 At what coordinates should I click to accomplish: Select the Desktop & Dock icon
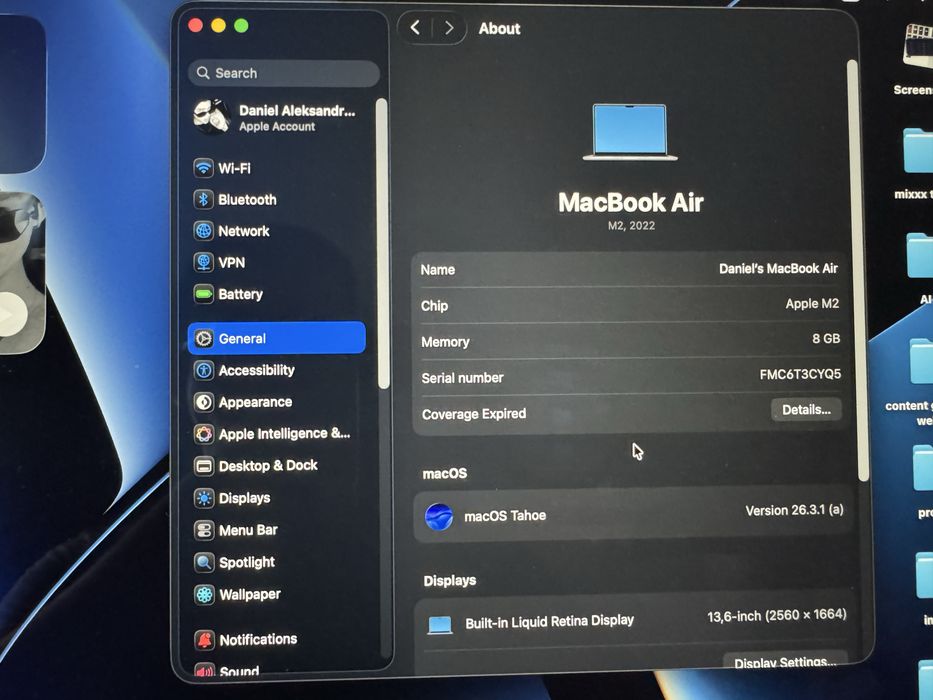203,466
